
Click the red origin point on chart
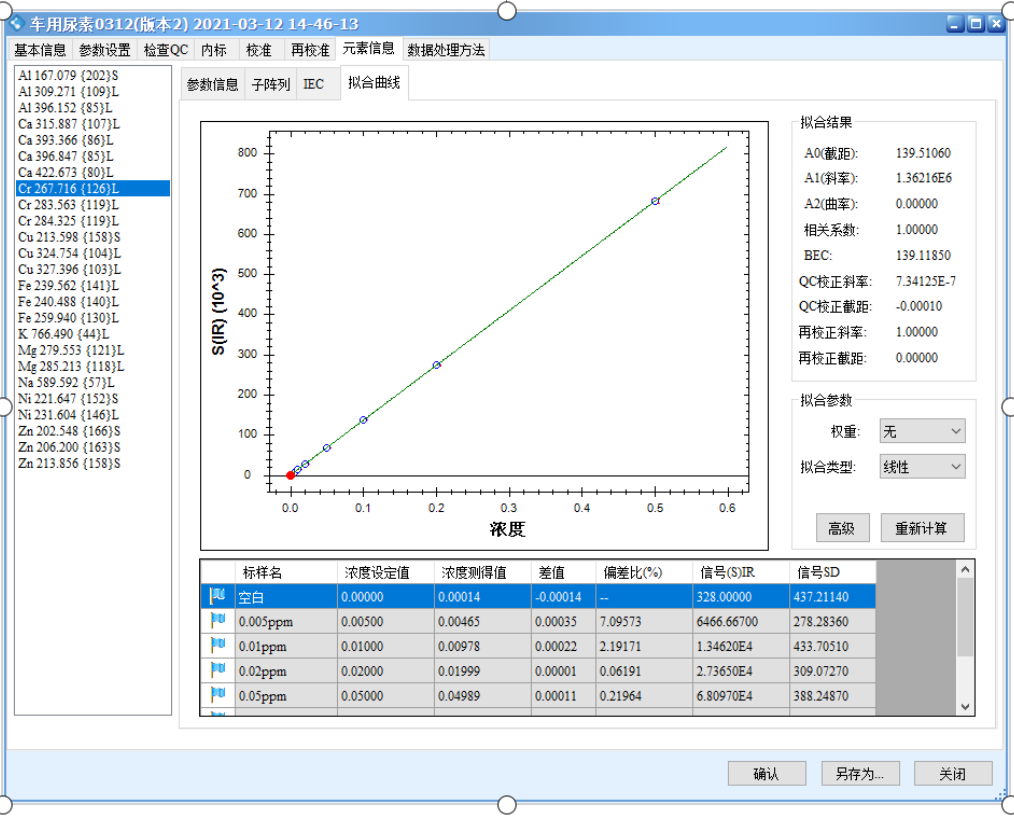290,475
